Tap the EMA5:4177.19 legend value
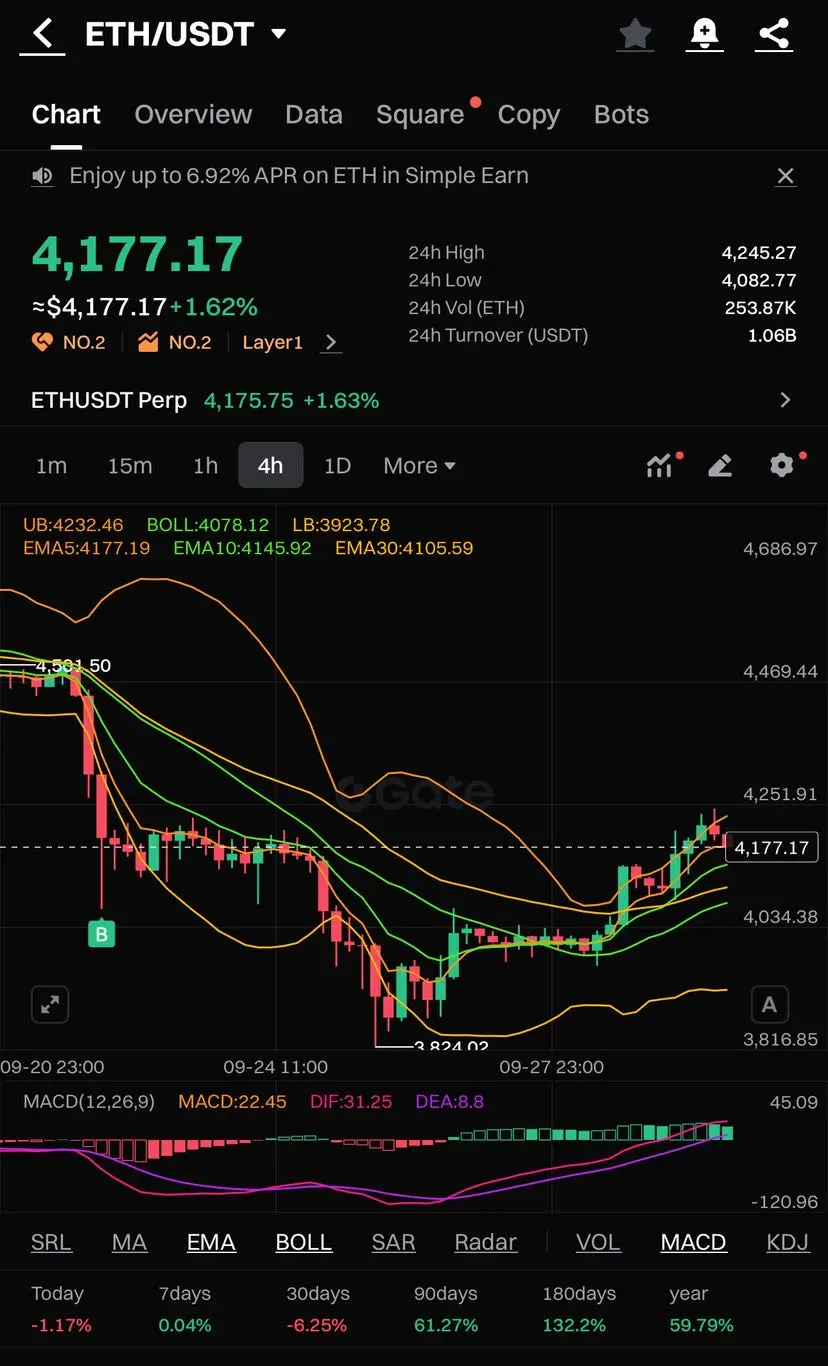The width and height of the screenshot is (828, 1366). pos(86,549)
